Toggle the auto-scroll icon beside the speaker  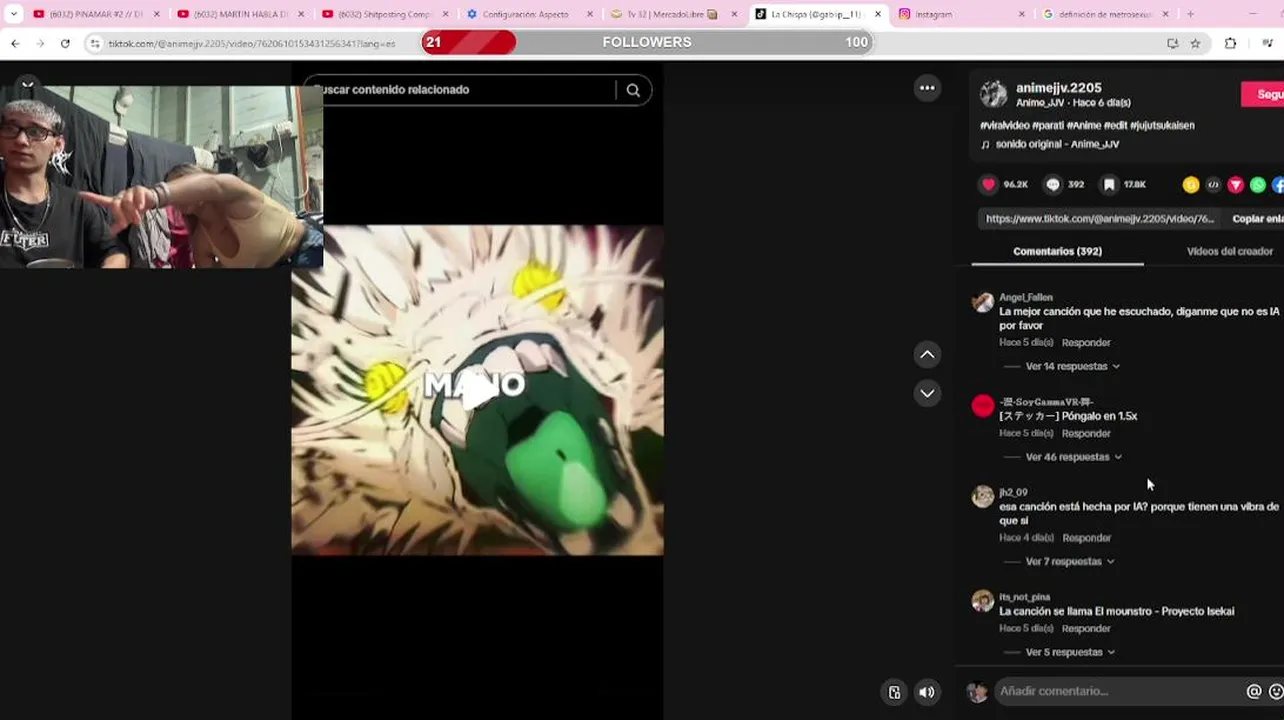pos(894,692)
